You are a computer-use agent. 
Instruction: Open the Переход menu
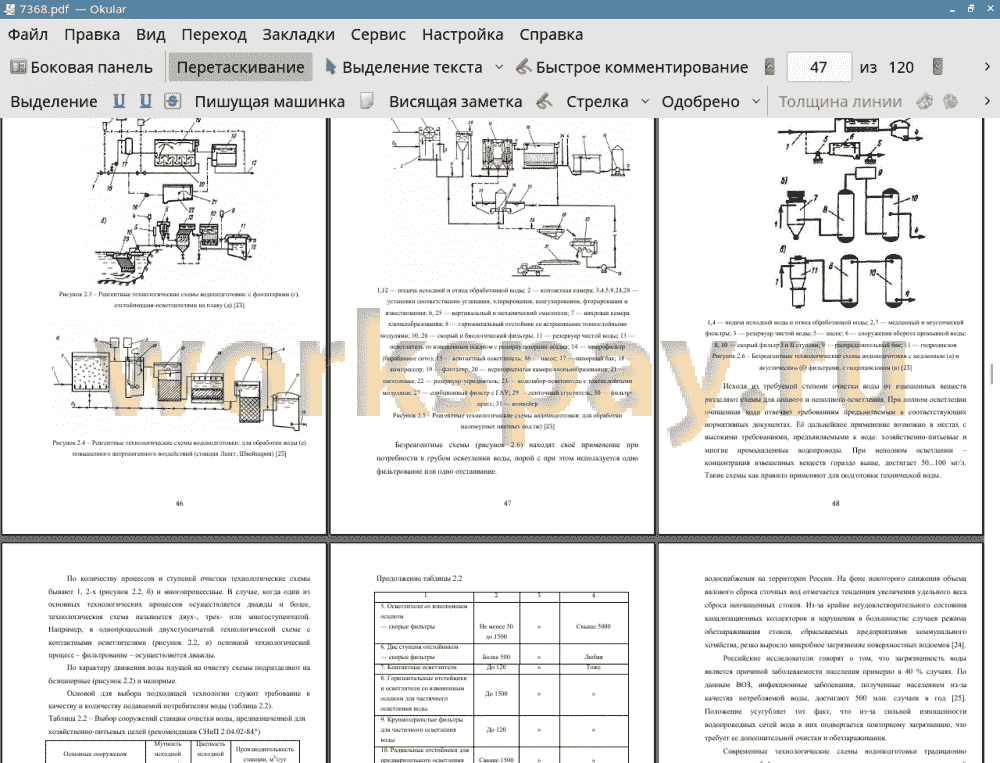tap(214, 34)
